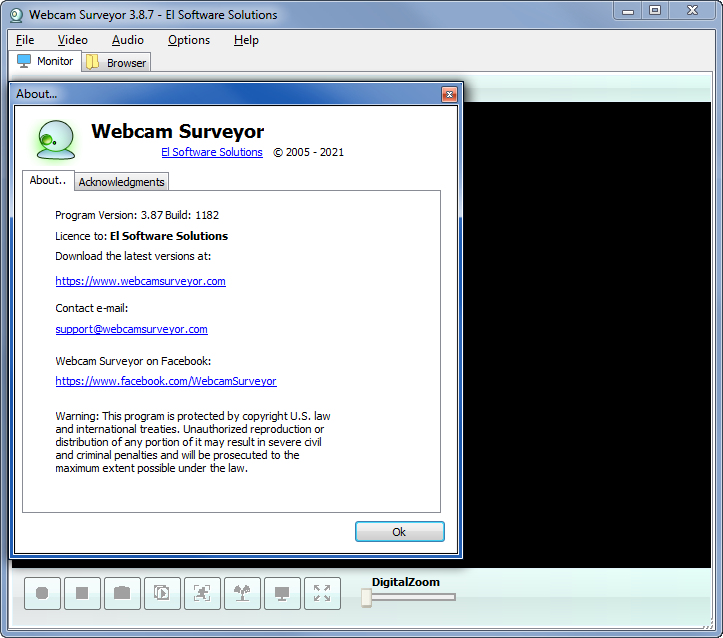This screenshot has height=638, width=723.
Task: Click the monitor screen toolbar icon
Action: (x=282, y=593)
